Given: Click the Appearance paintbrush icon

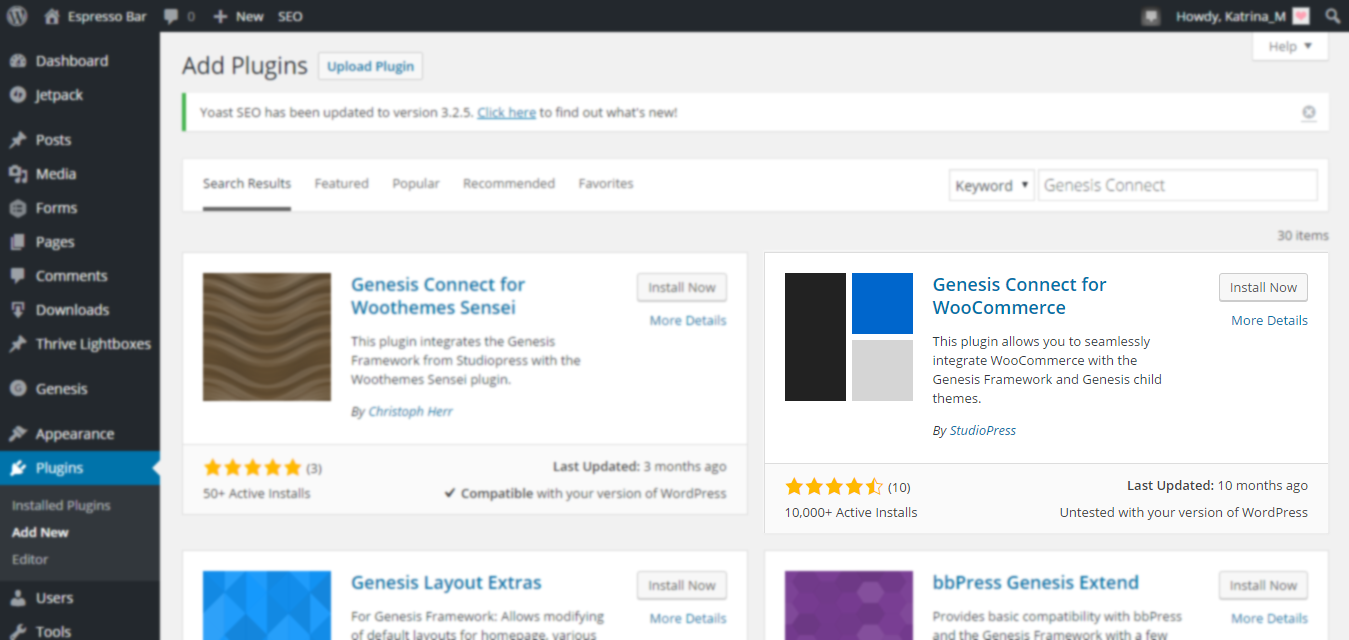Looking at the screenshot, I should pos(17,434).
